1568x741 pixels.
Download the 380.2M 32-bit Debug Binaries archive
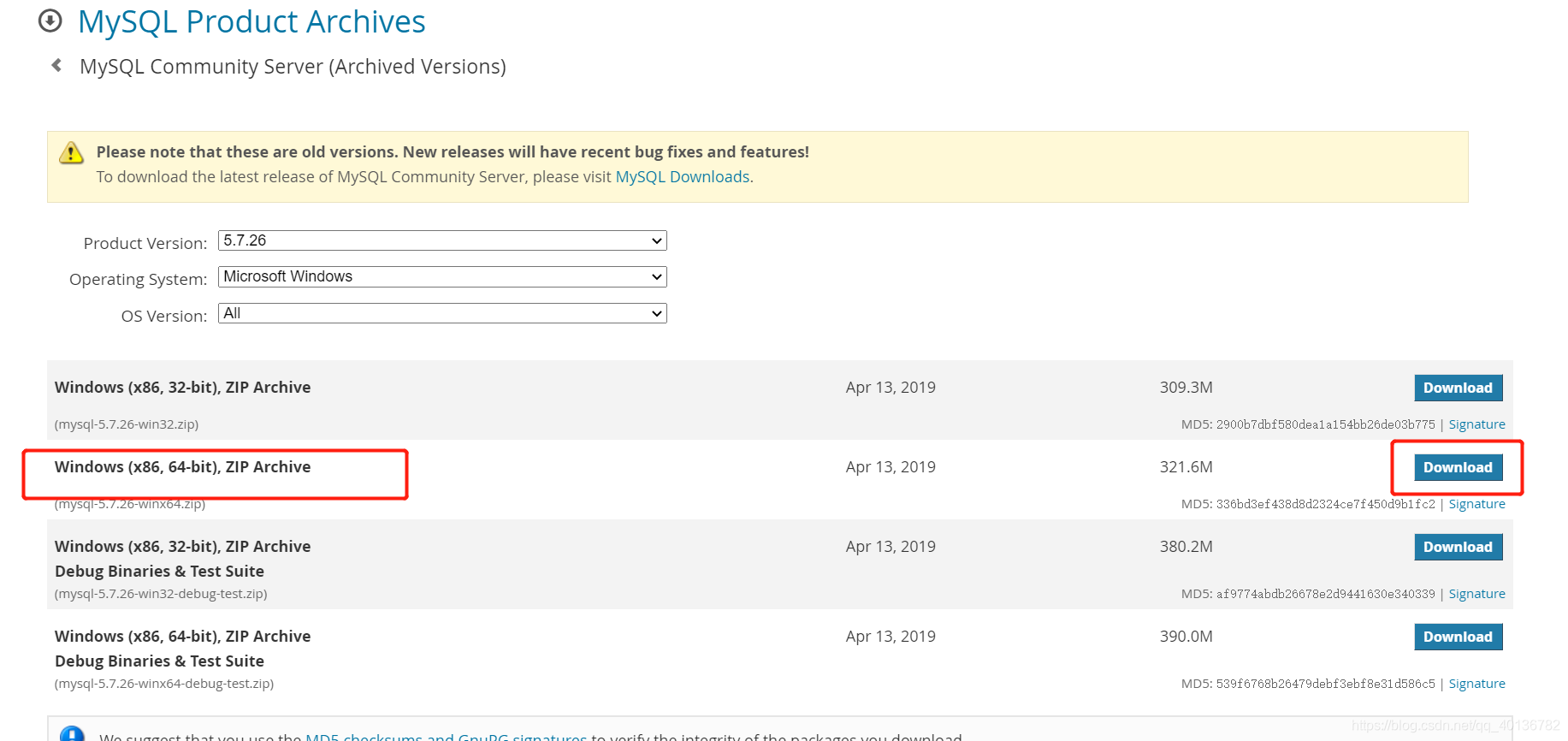(x=1459, y=547)
